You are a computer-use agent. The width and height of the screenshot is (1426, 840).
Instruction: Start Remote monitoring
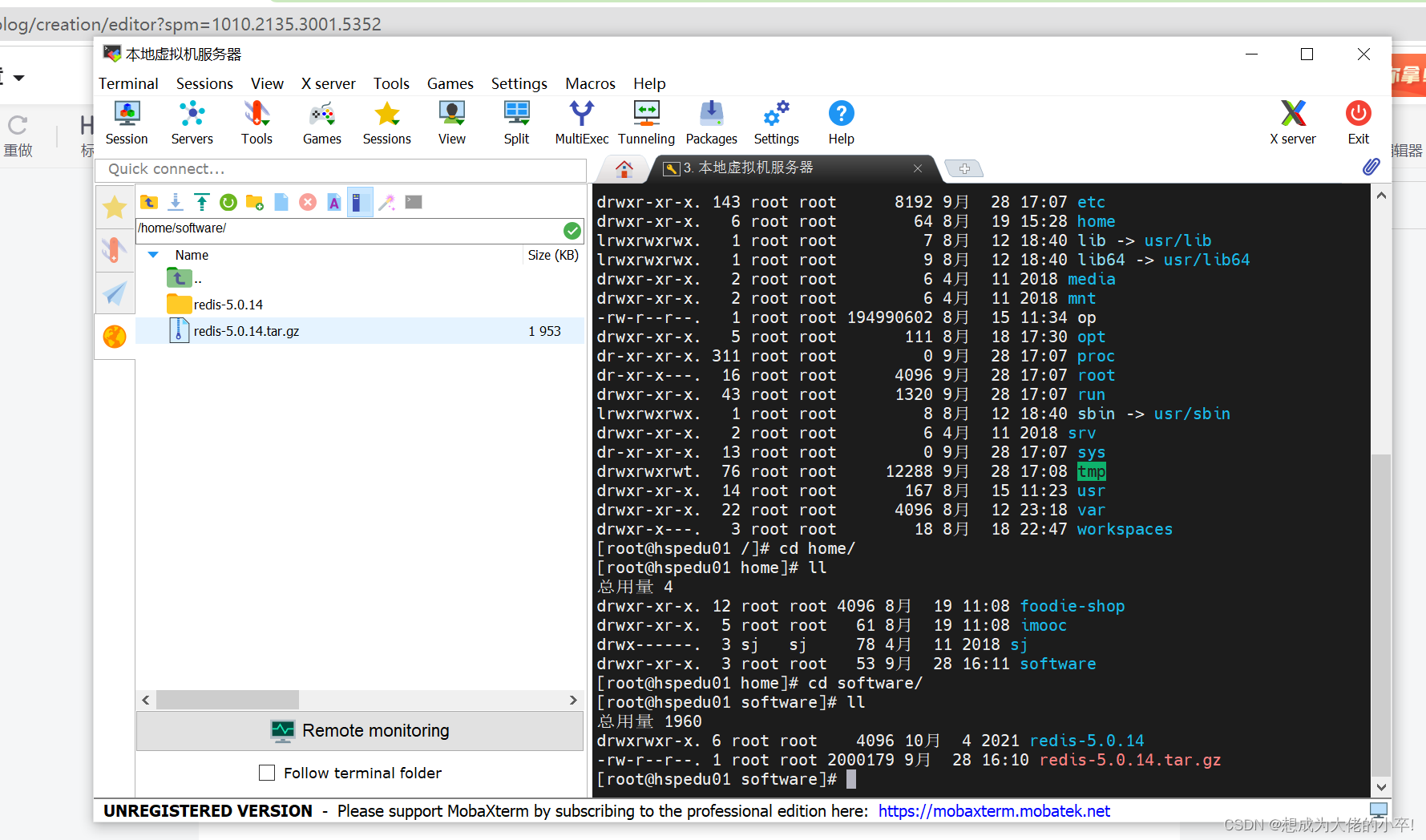click(359, 730)
